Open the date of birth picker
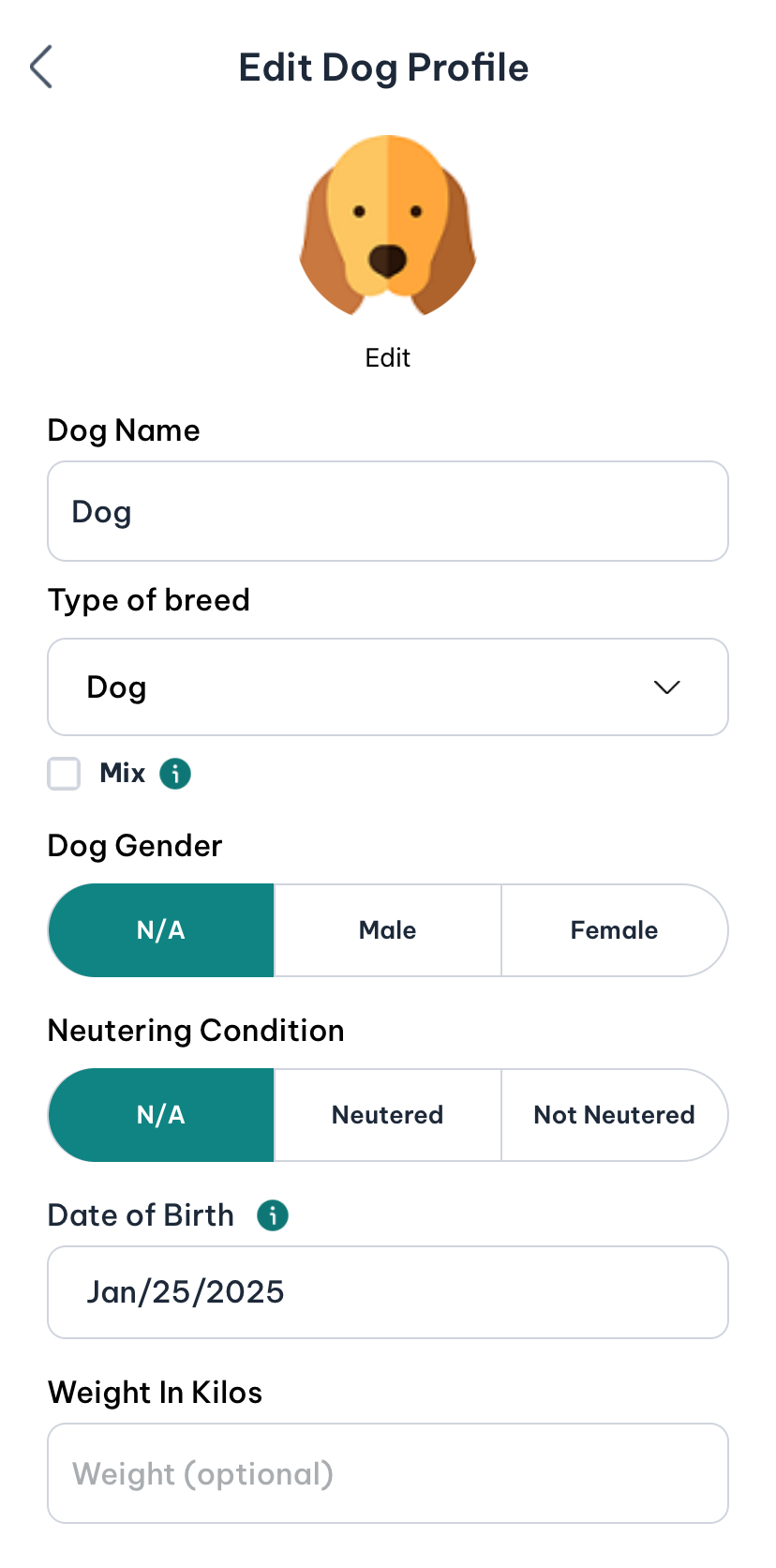This screenshot has height=1568, width=776. coord(387,1291)
